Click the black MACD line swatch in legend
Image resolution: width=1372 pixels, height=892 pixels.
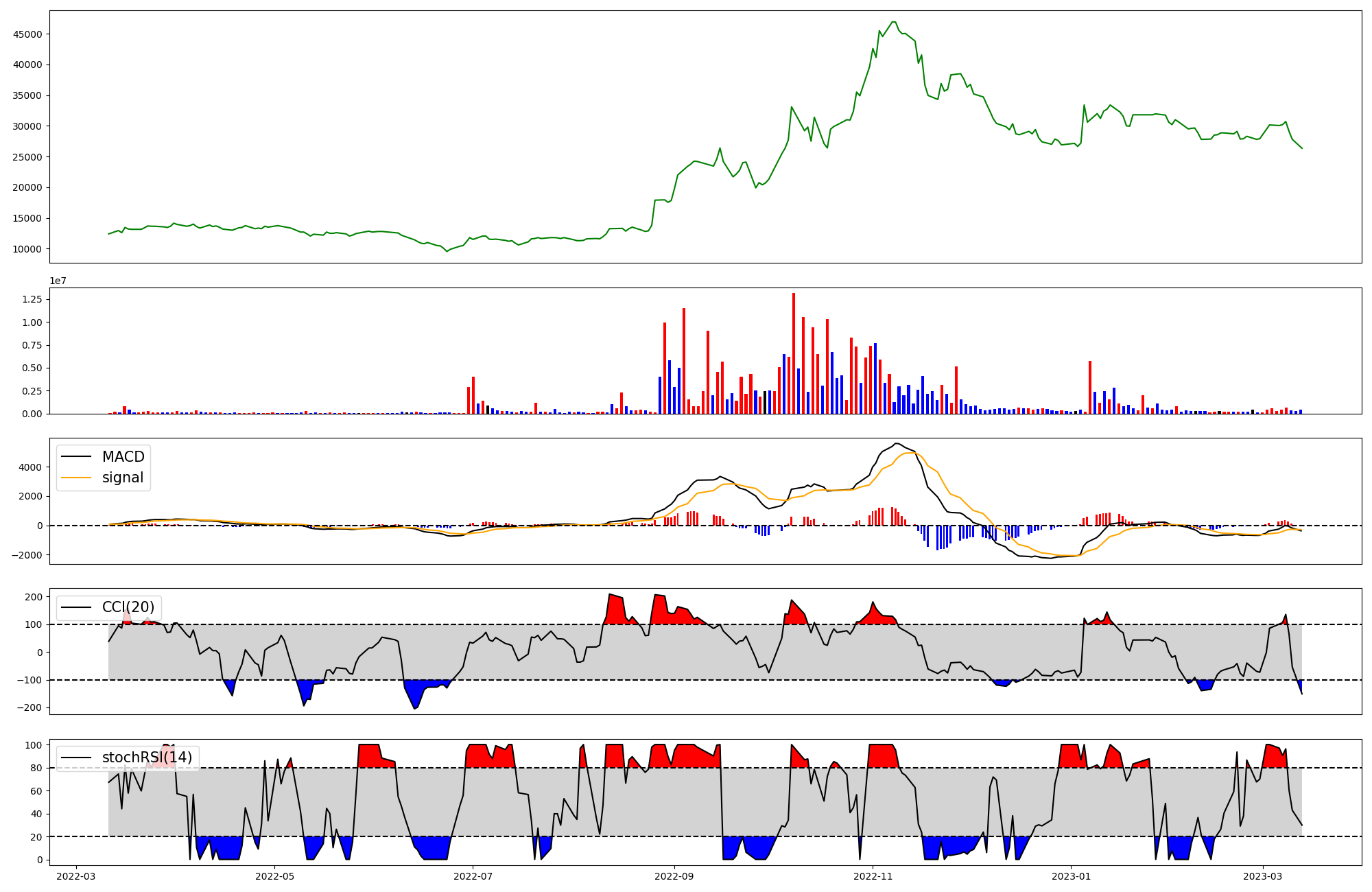[76, 457]
